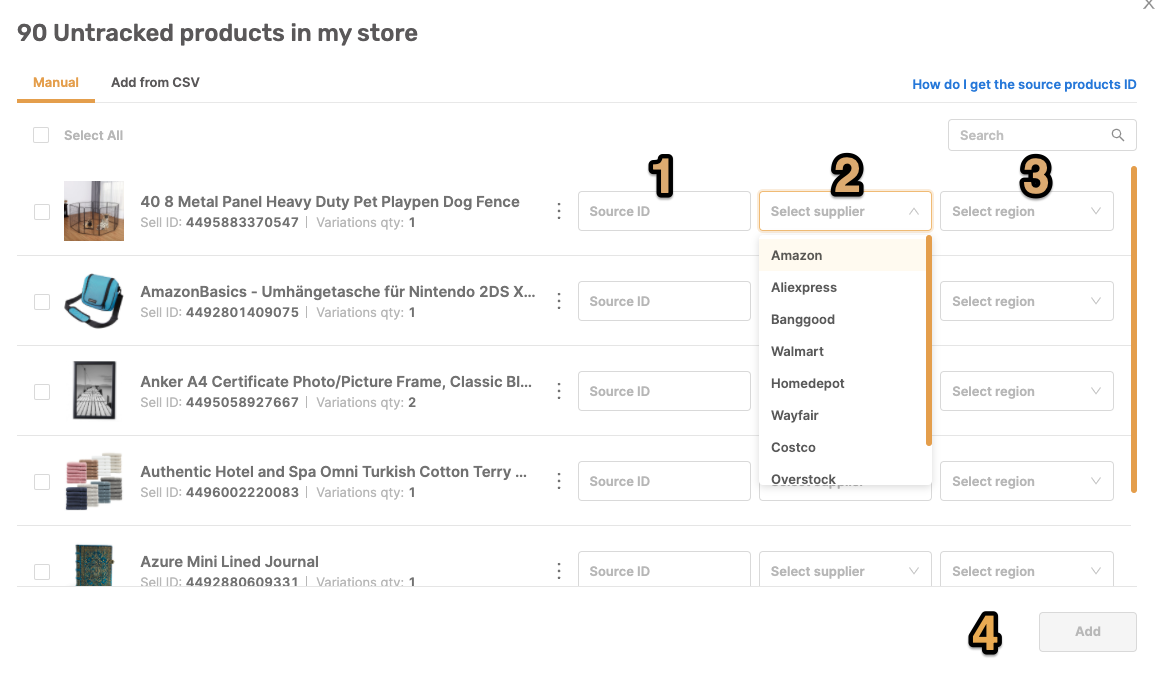Open three-dot menu for Pet Playpen product

coord(559,211)
